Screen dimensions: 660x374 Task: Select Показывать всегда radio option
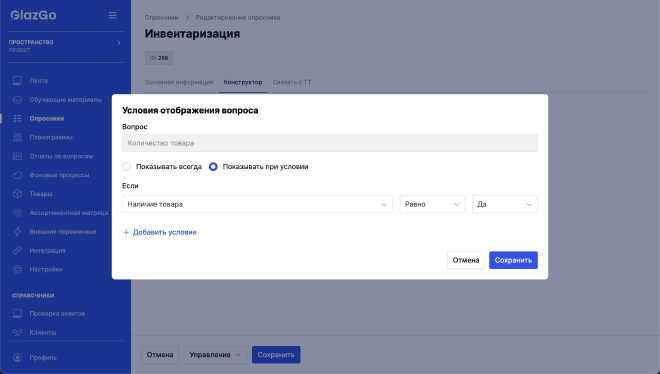(x=126, y=167)
